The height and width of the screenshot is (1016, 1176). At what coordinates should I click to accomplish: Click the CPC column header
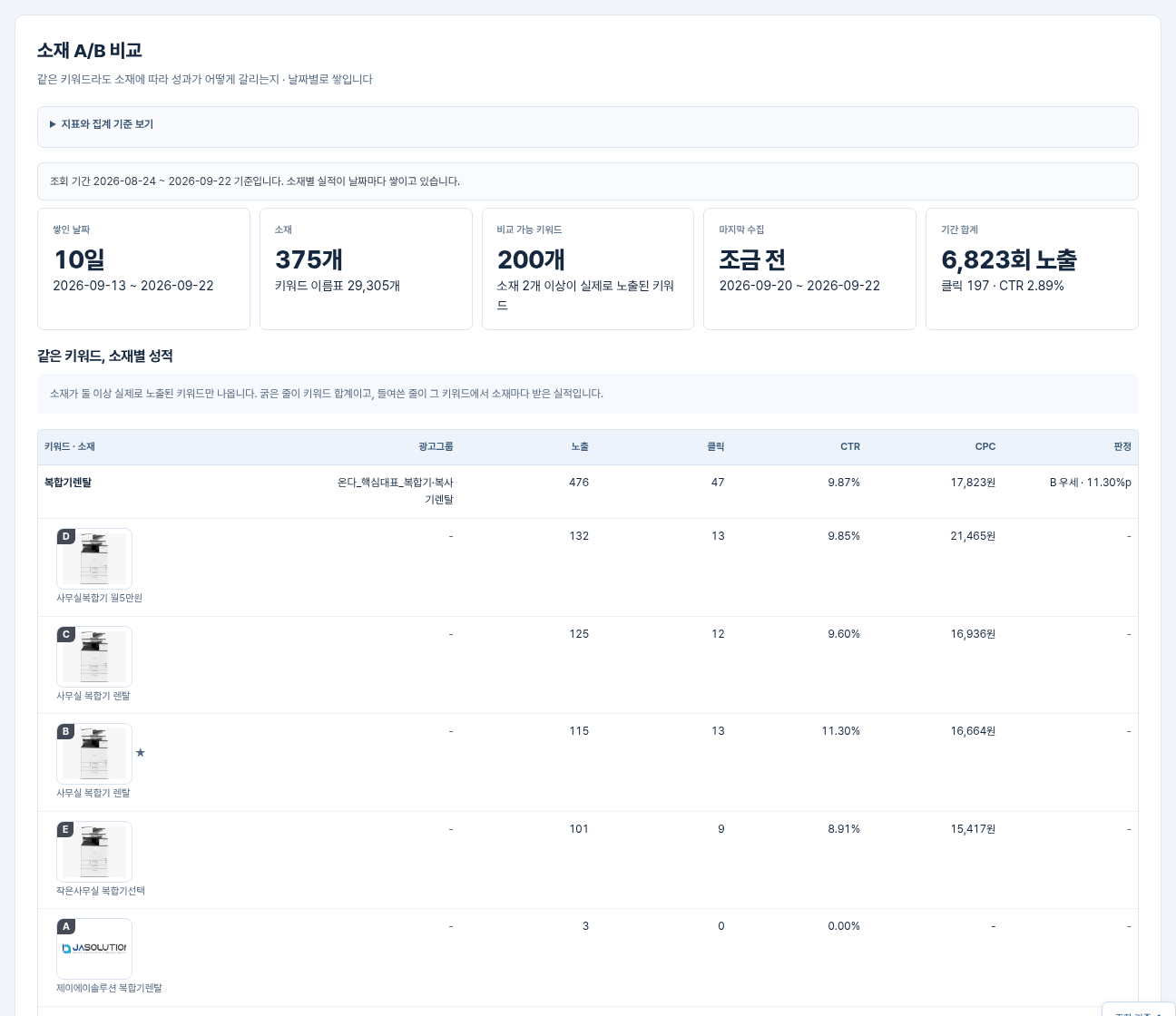coord(985,446)
